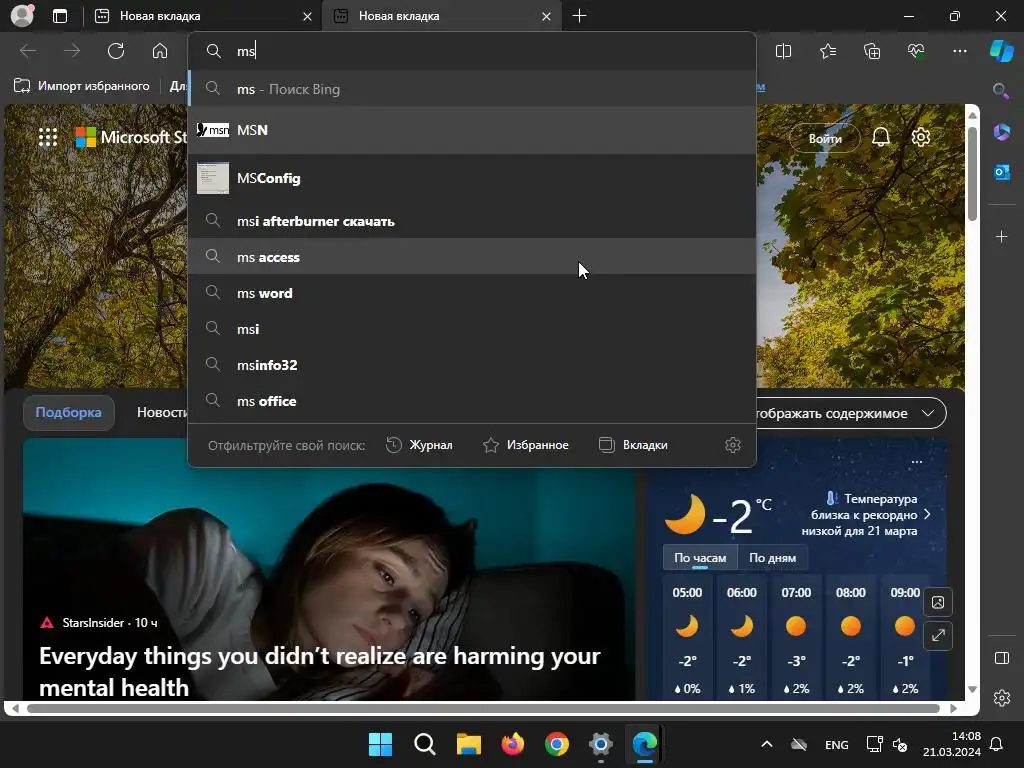Filter search by Журнал
1024x768 pixels.
tap(419, 445)
